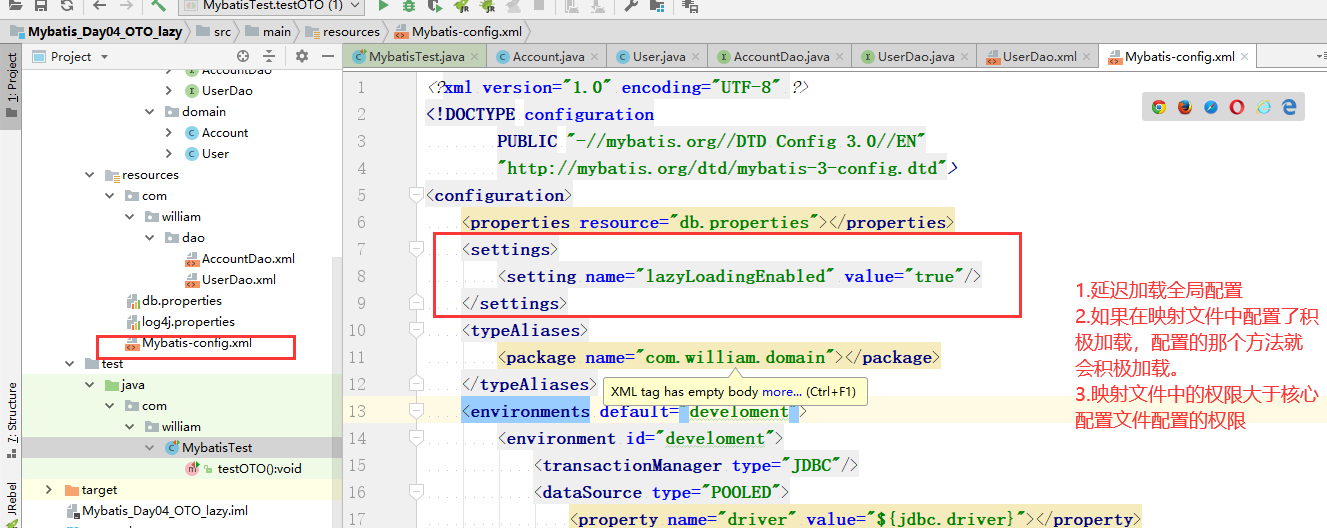The height and width of the screenshot is (528, 1327).
Task: Collapse the MybatisTest class node
Action: click(150, 447)
